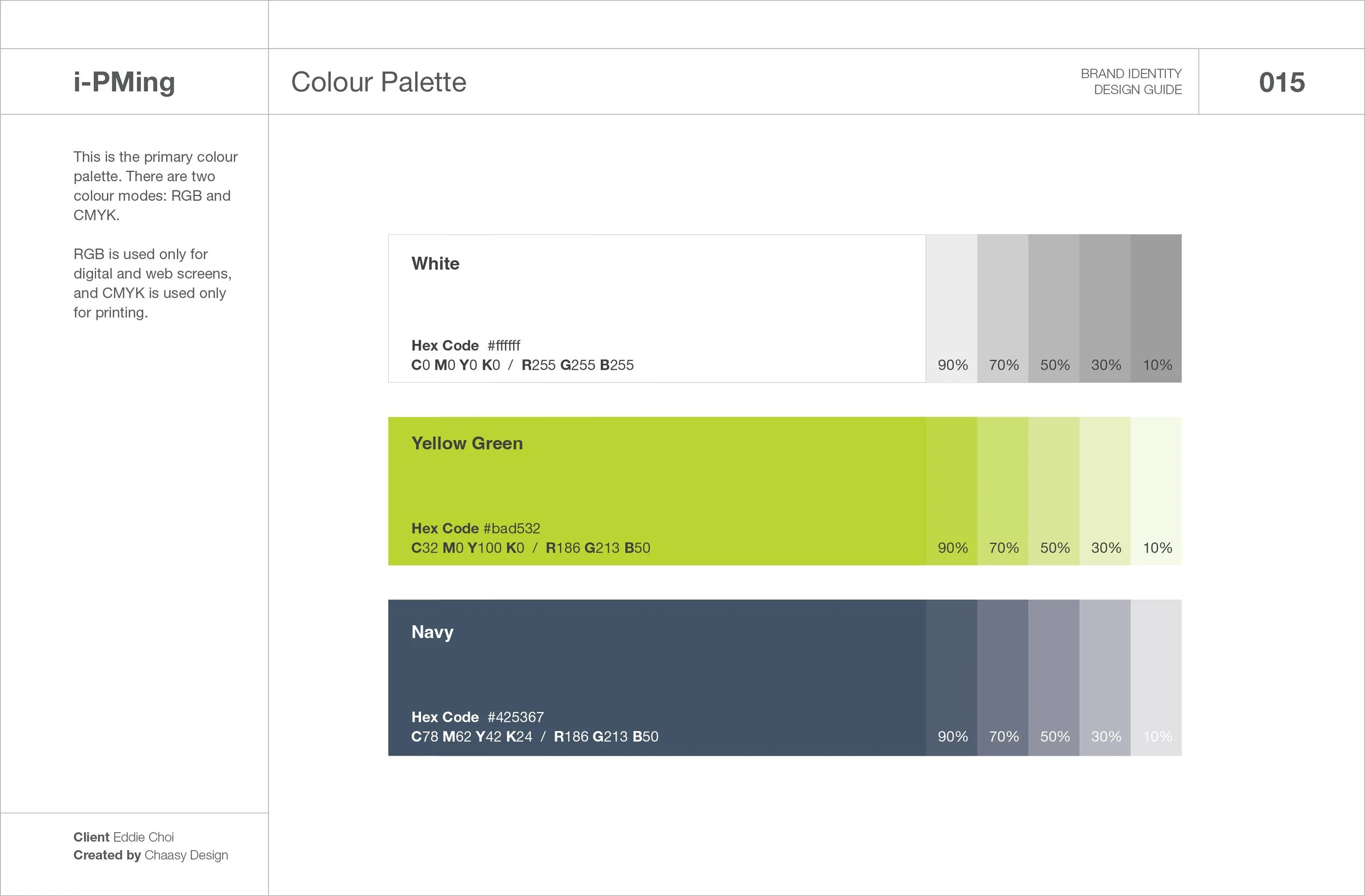Pick the 50% tint in the White row
The height and width of the screenshot is (896, 1365).
tap(1054, 308)
